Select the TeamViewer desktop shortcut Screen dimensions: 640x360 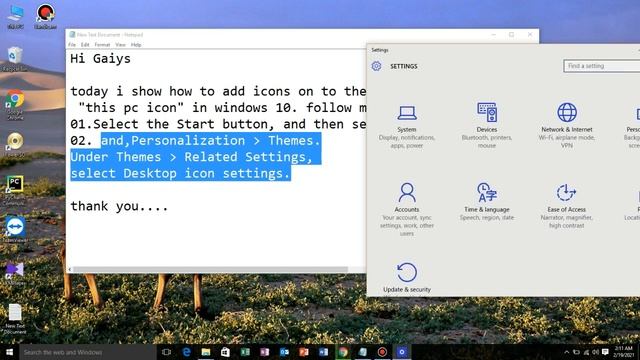pyautogui.click(x=15, y=229)
